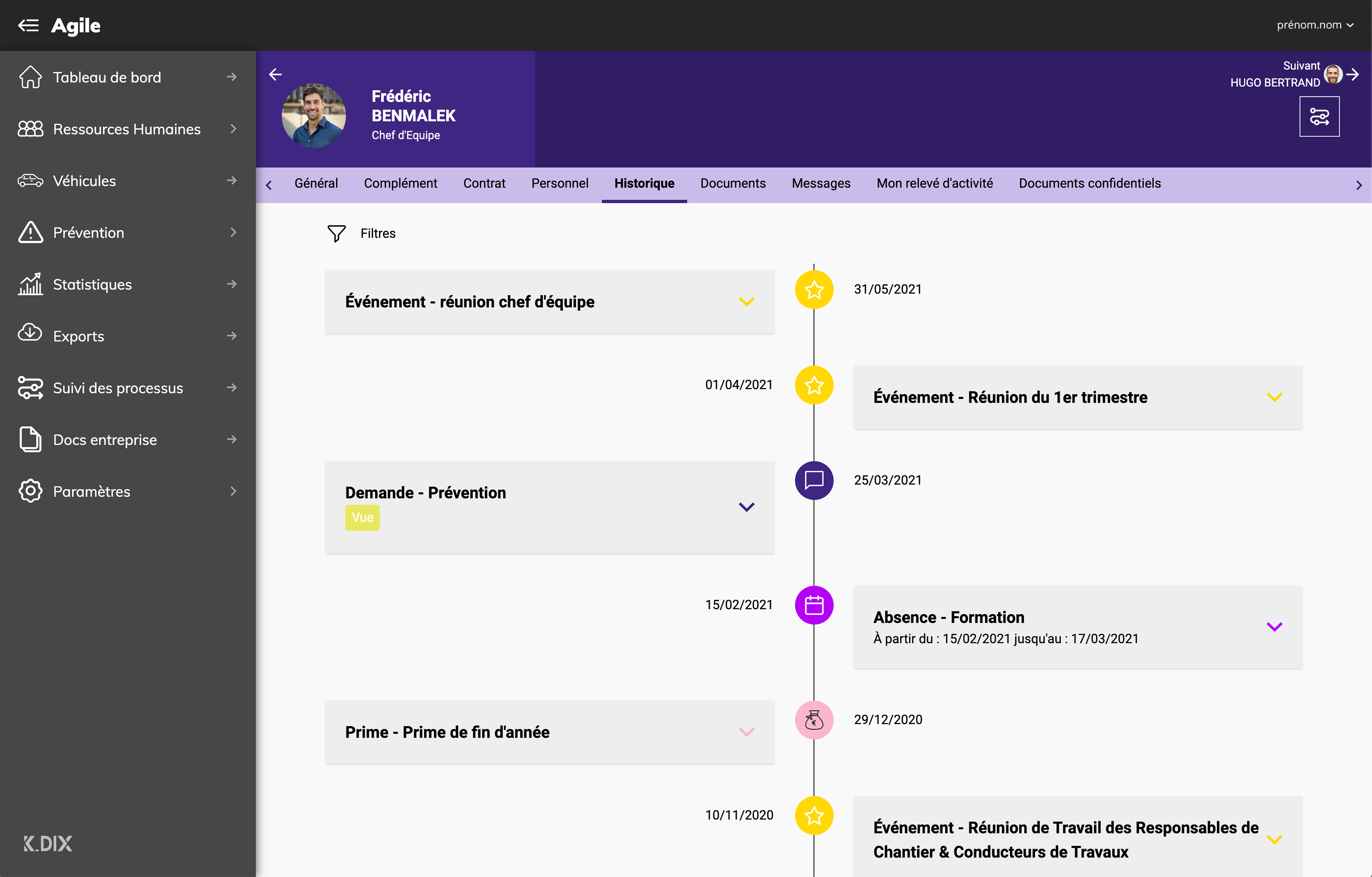Image resolution: width=1372 pixels, height=877 pixels.
Task: Click the Filtres funnel icon
Action: point(336,233)
